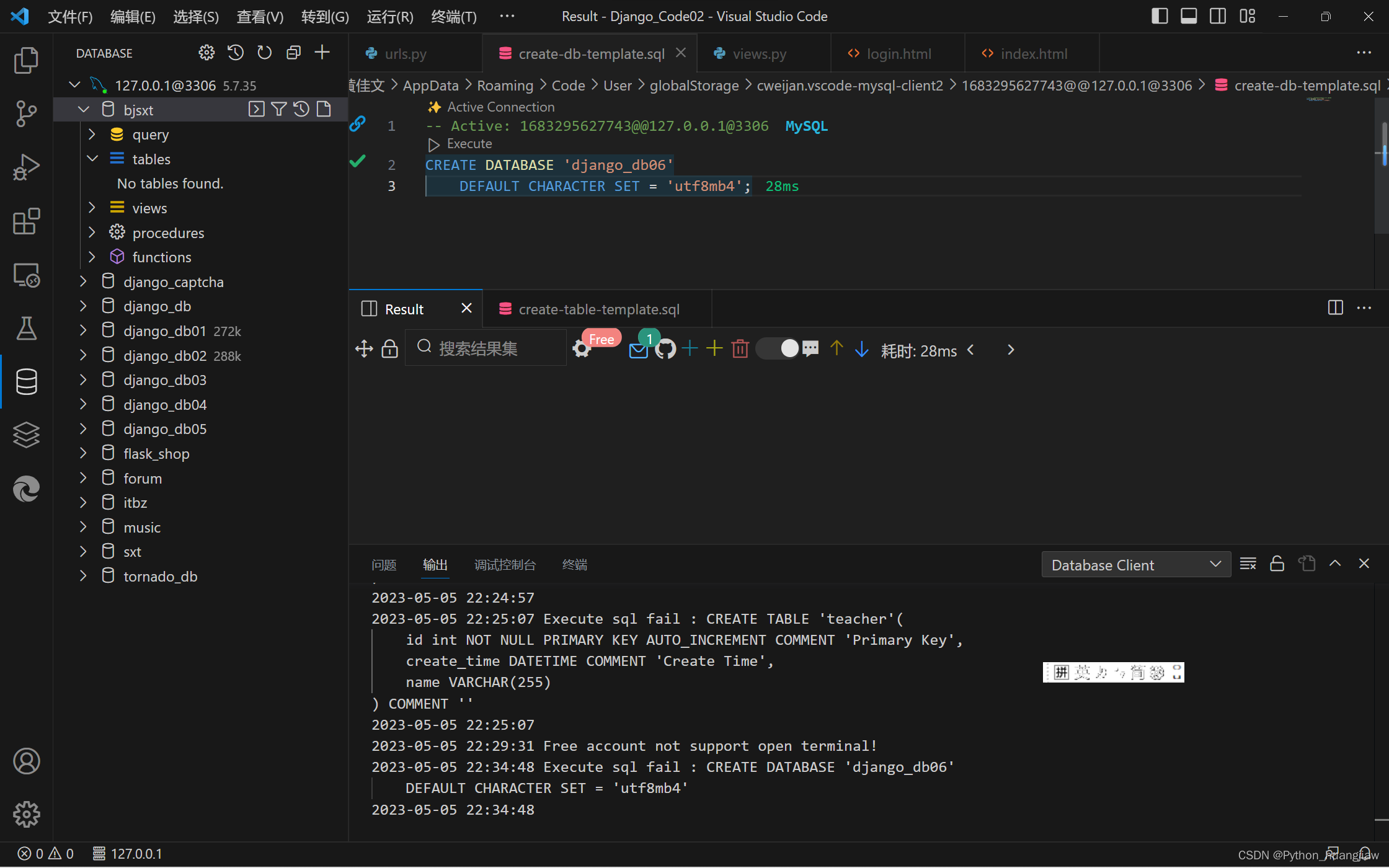This screenshot has height=868, width=1389.
Task: Click Execute above the CREATE DATABASE statement
Action: point(469,144)
